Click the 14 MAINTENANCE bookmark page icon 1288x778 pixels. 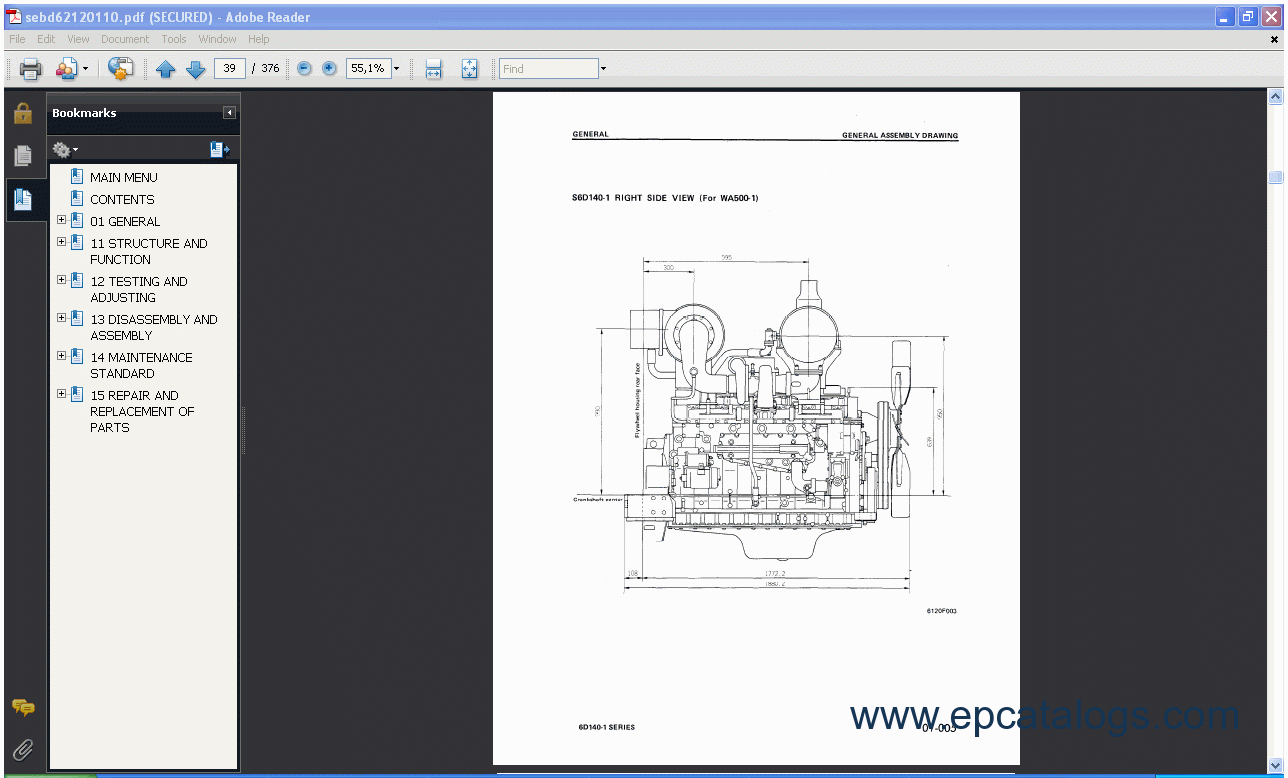[x=77, y=356]
